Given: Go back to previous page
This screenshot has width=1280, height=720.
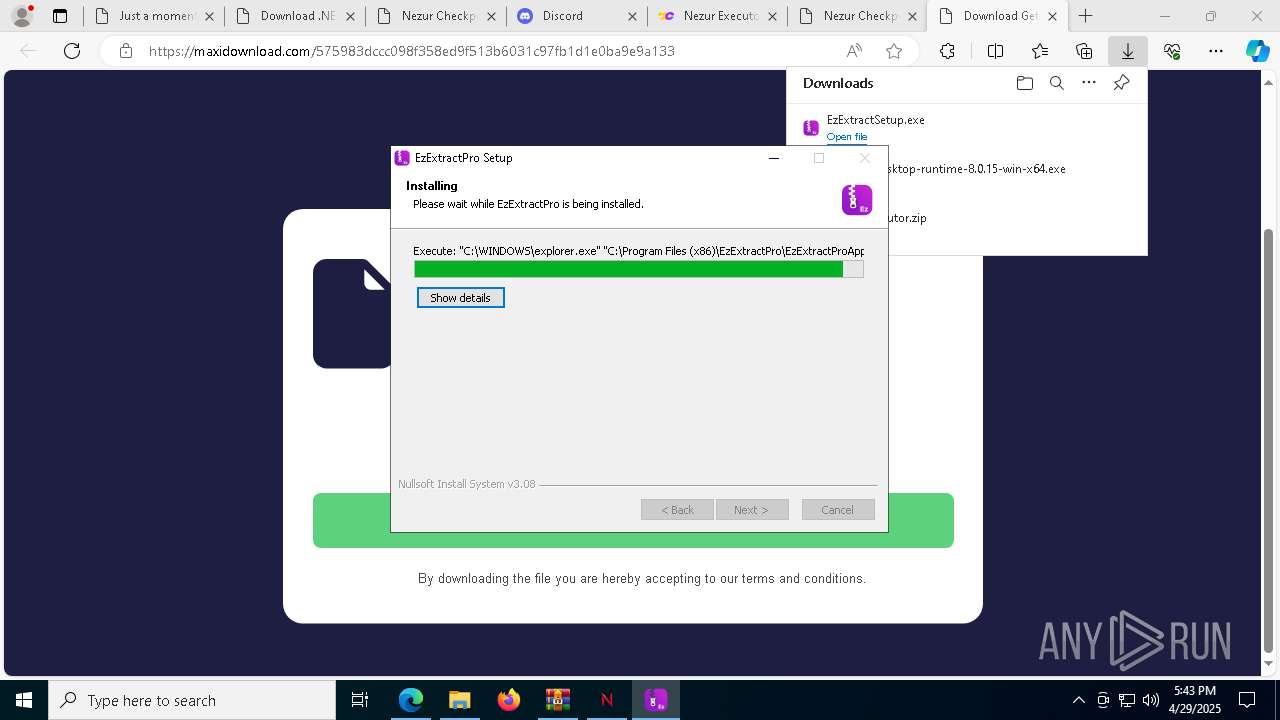Looking at the screenshot, I should point(29,51).
